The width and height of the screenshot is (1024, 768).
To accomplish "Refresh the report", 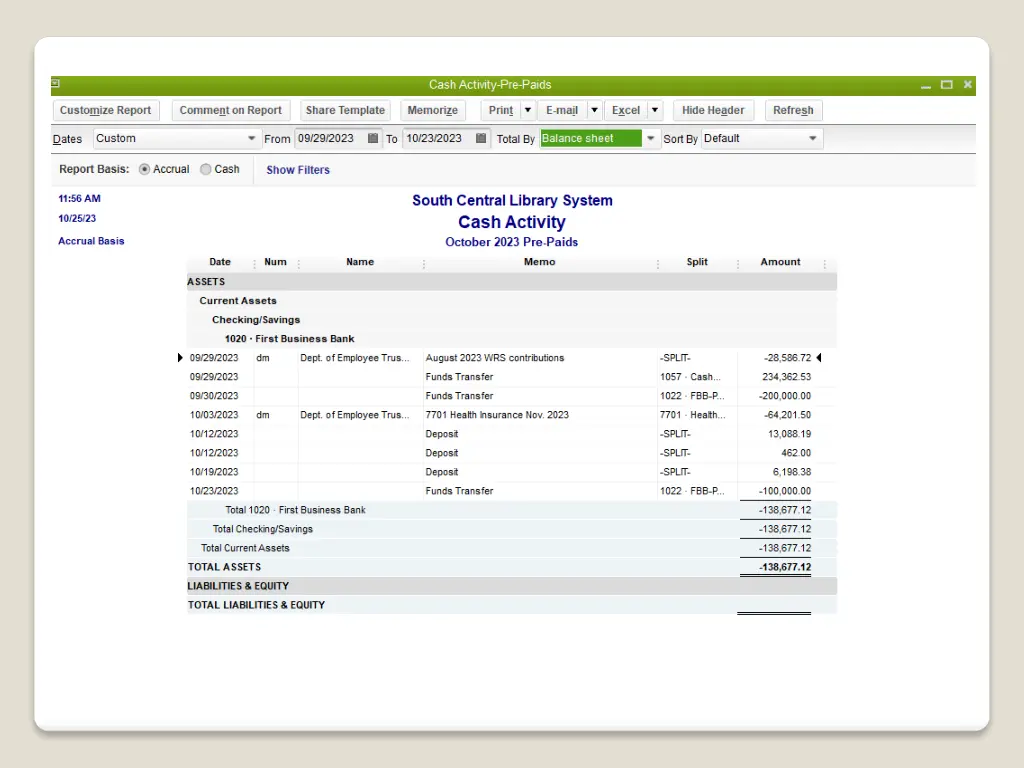I will coord(793,110).
